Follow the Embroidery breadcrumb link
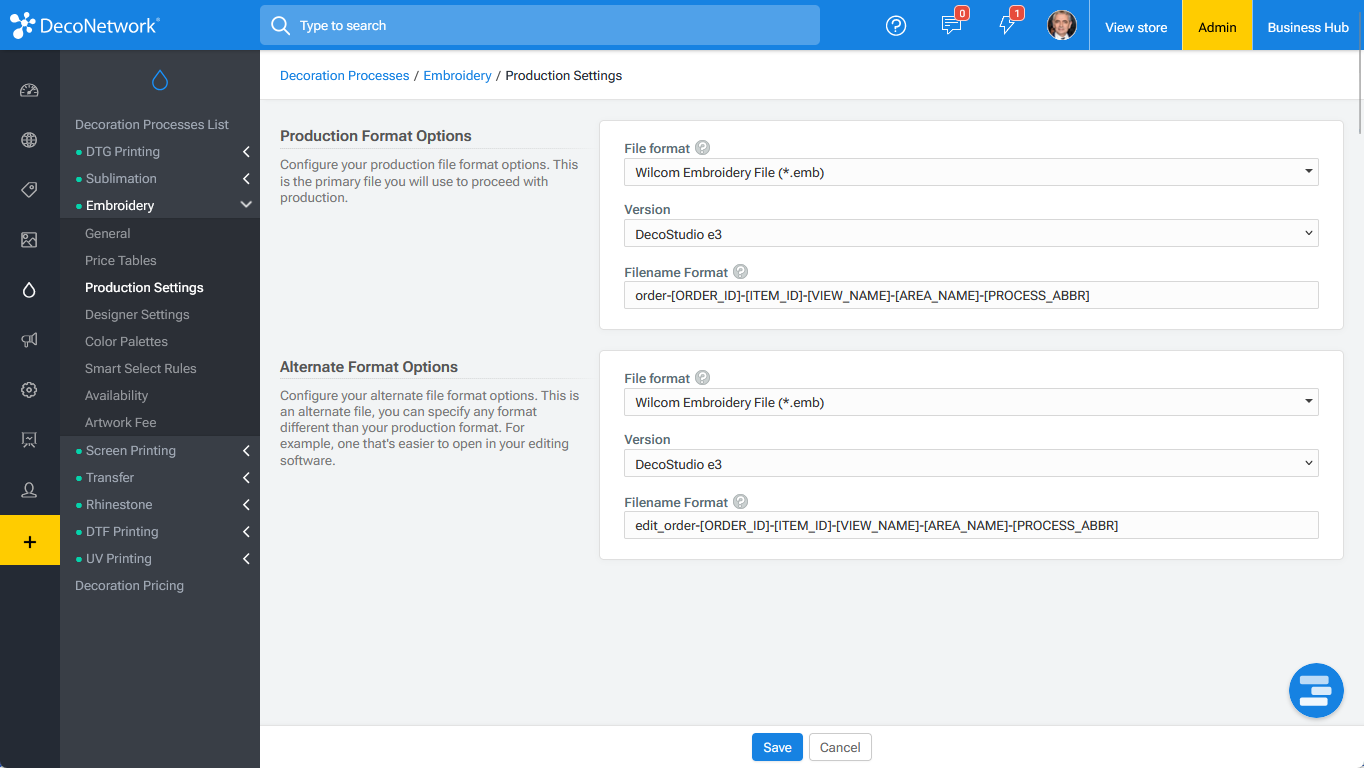The width and height of the screenshot is (1364, 768). (x=457, y=75)
